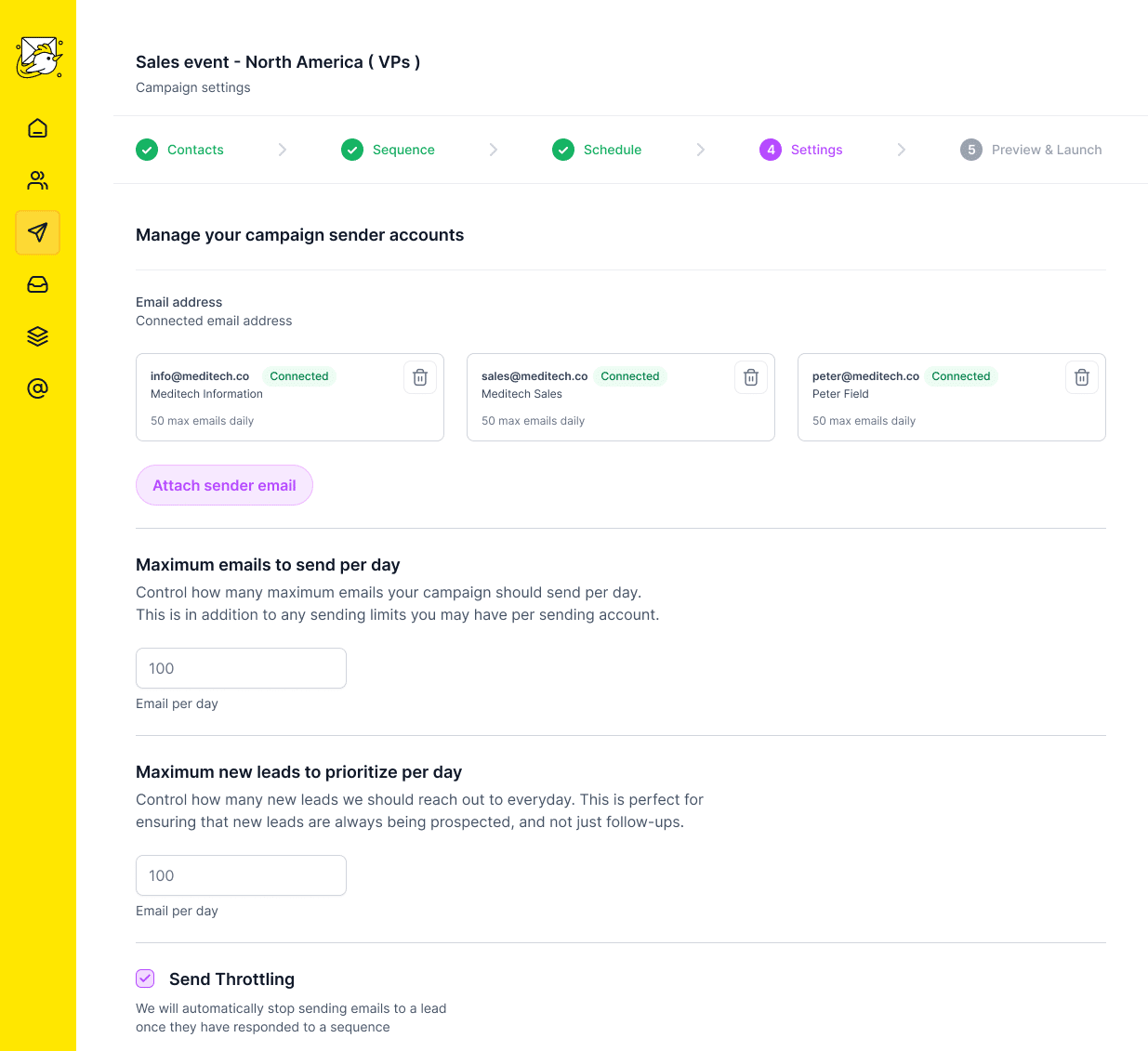Image resolution: width=1148 pixels, height=1051 pixels.
Task: Click the chevron after the Settings step
Action: tap(901, 150)
